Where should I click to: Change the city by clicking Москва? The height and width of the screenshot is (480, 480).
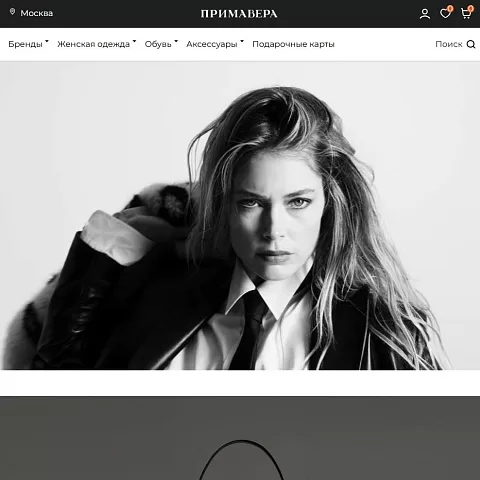[x=37, y=13]
